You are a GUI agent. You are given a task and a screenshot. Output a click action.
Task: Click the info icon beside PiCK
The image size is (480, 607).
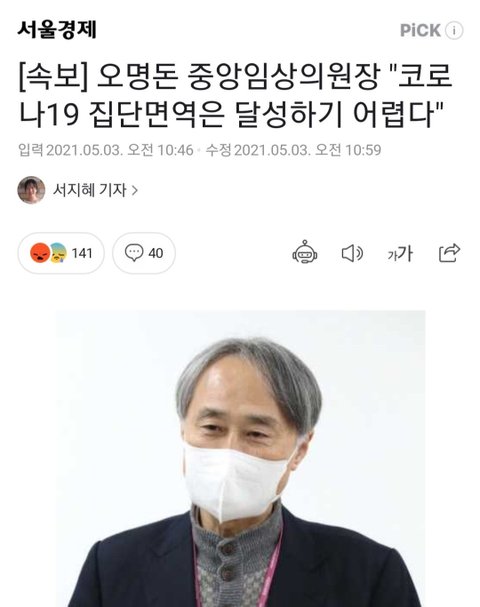(x=454, y=31)
